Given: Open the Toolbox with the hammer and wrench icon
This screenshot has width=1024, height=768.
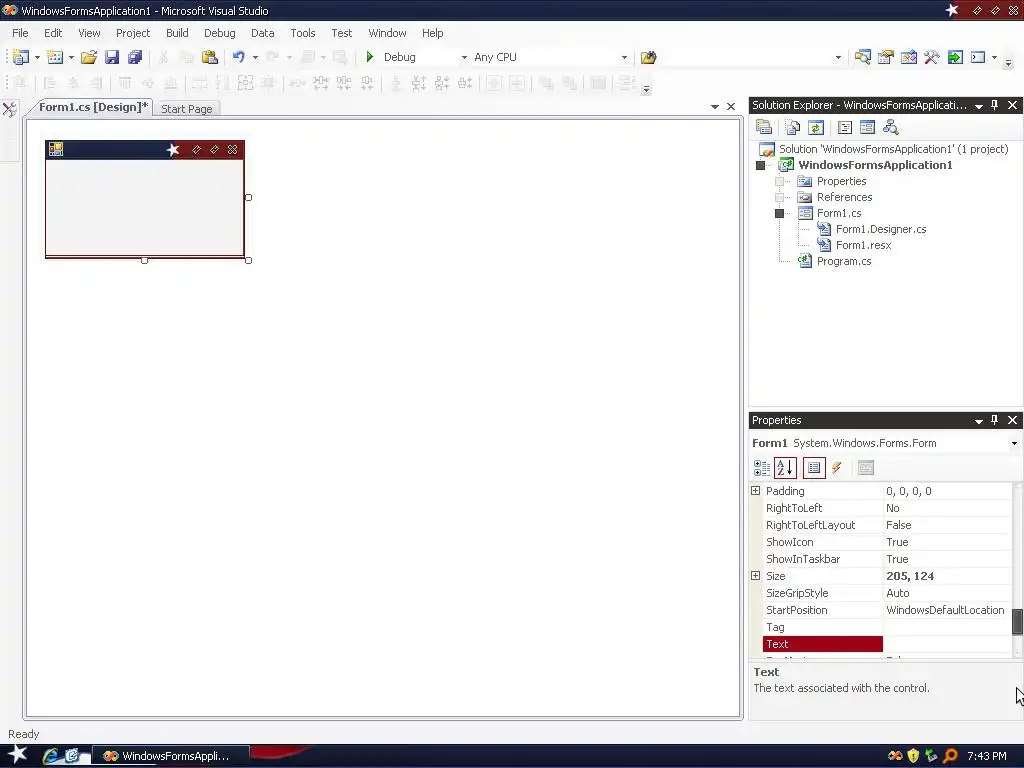Looking at the screenshot, I should [x=932, y=57].
